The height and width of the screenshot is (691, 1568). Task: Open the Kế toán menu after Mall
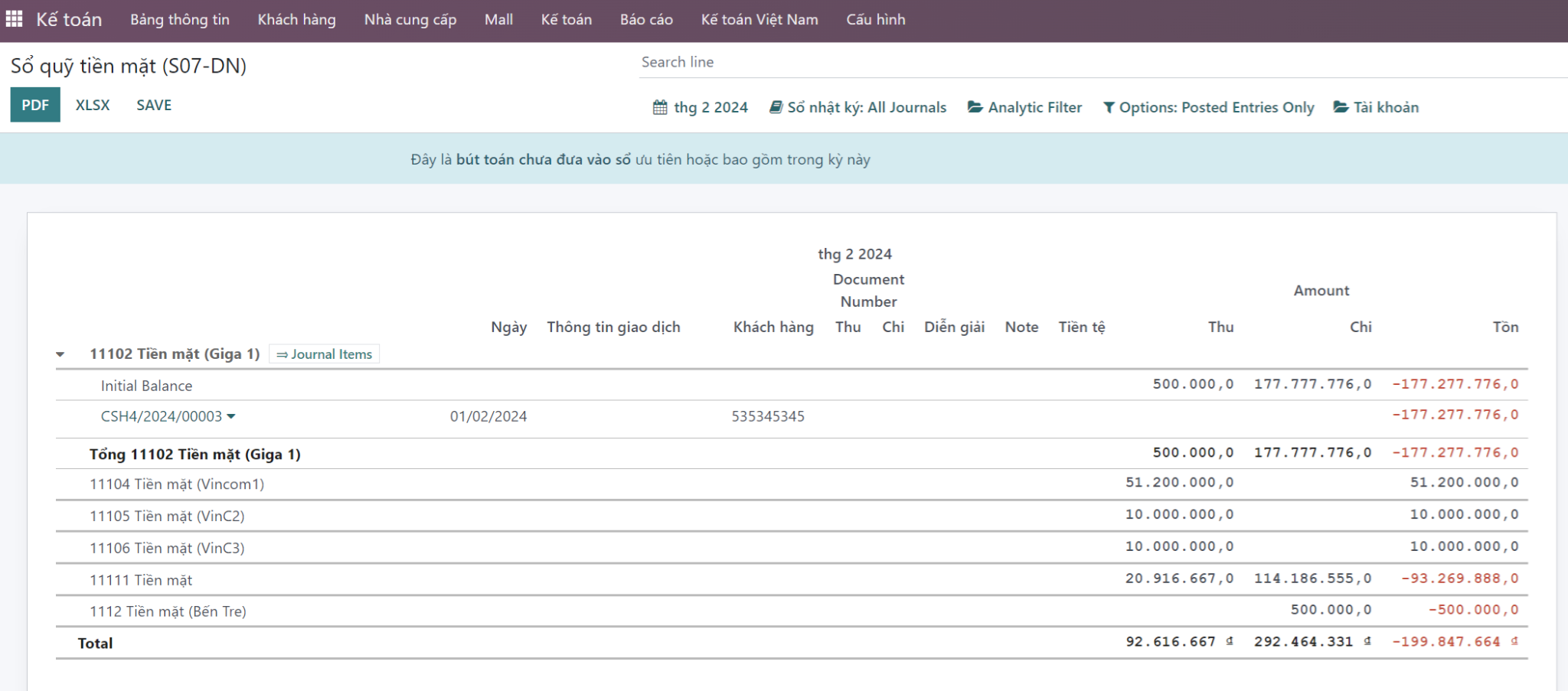coord(567,19)
